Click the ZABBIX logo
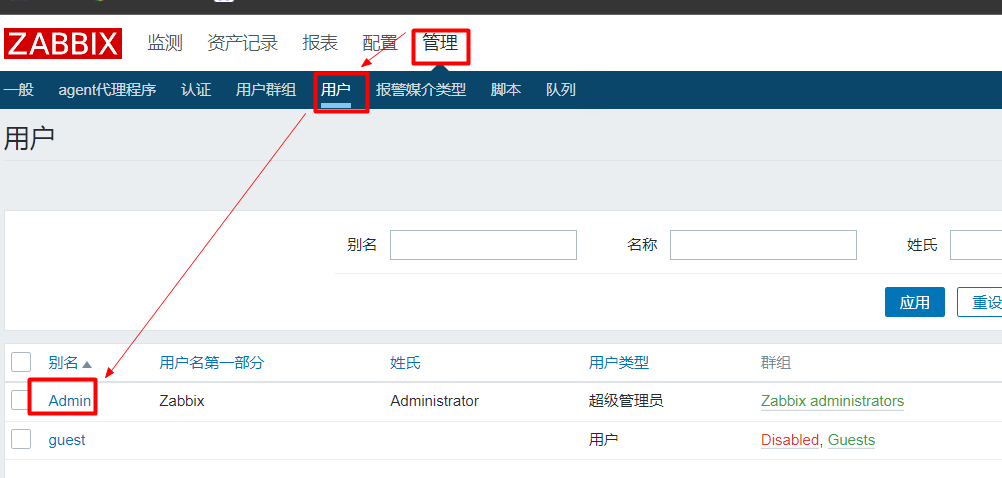1002x478 pixels. (63, 44)
